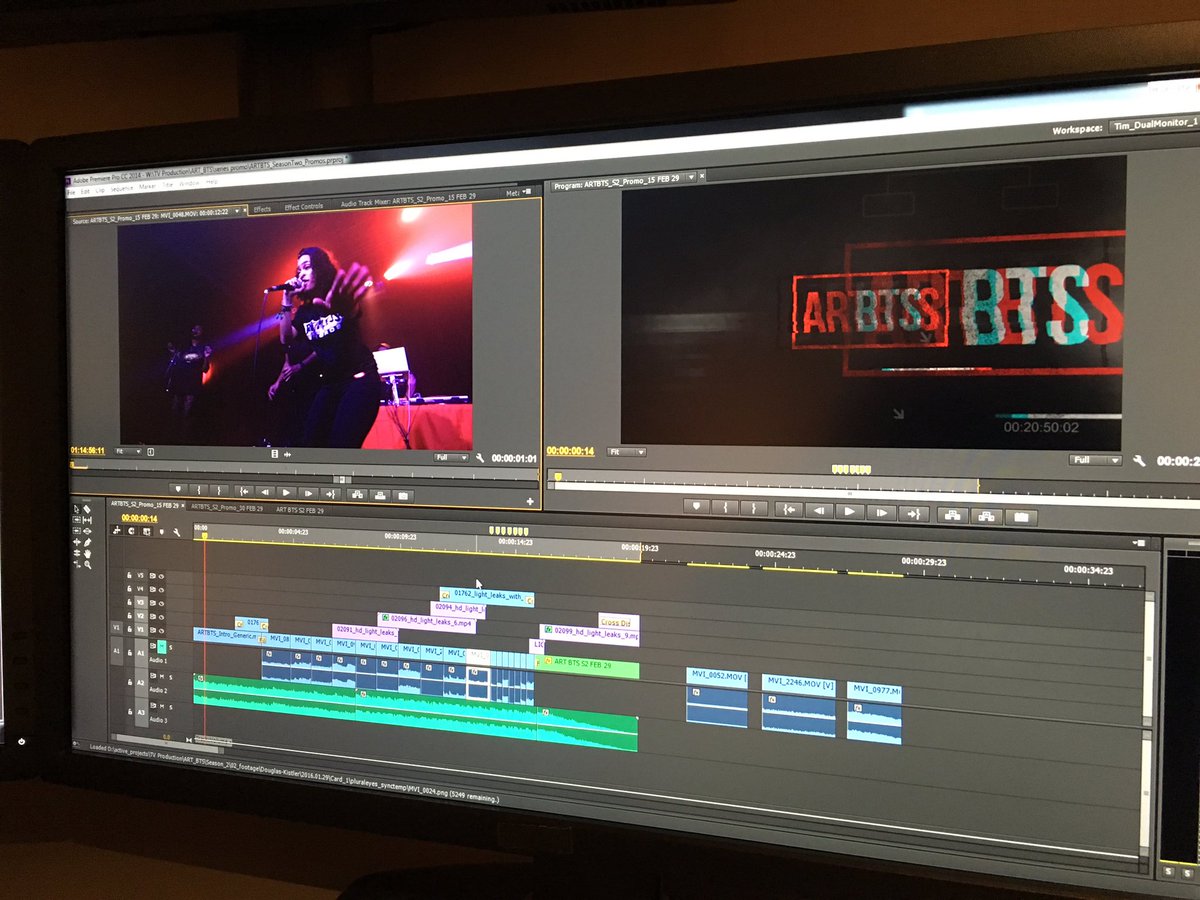Switch to Audio Track Mixer tab
Screen dimensions: 1200x900
tap(408, 200)
